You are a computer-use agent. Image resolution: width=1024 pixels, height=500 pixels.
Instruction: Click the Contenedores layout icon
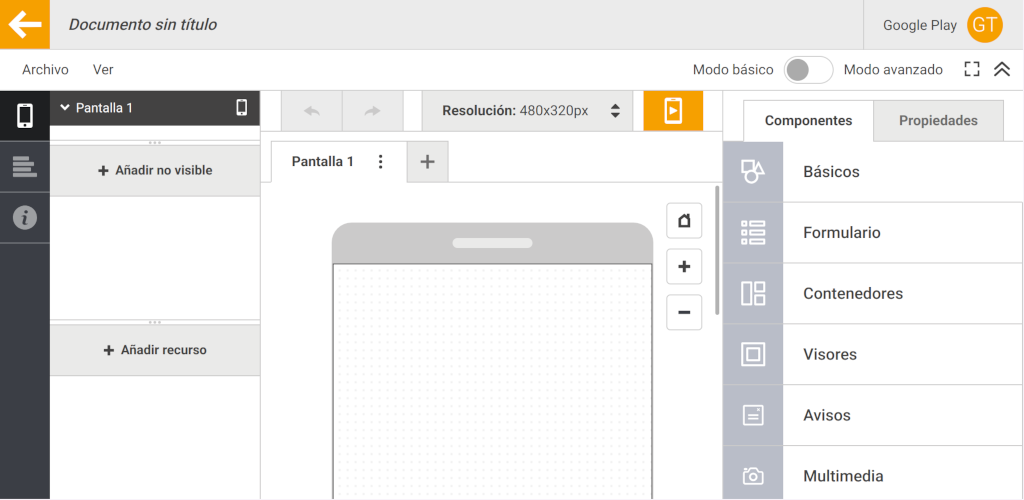point(753,293)
